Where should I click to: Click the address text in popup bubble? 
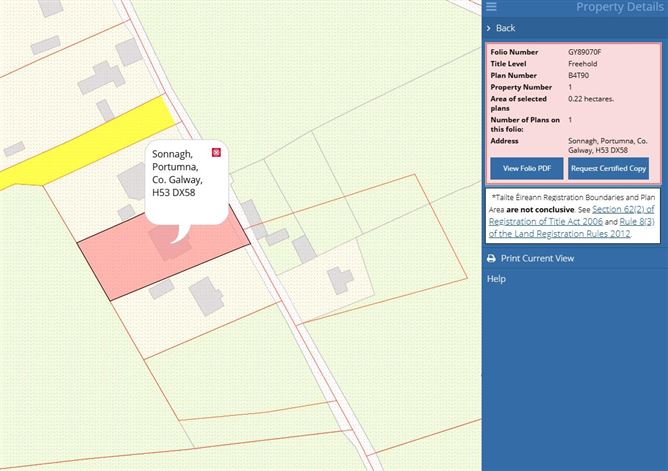(177, 173)
